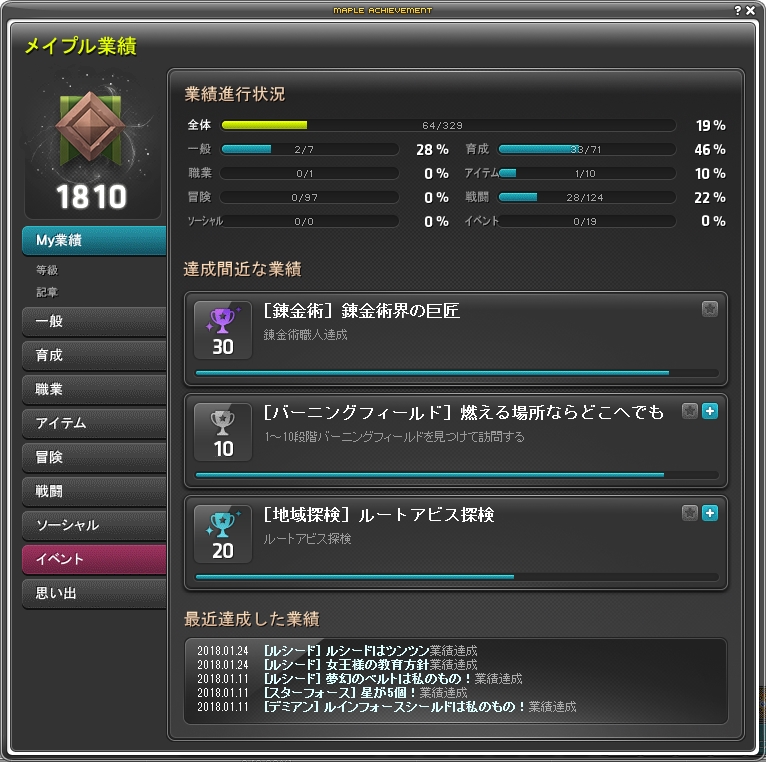Expand the ルートアビス探検 achievement with plus
766x762 pixels.
click(x=710, y=513)
